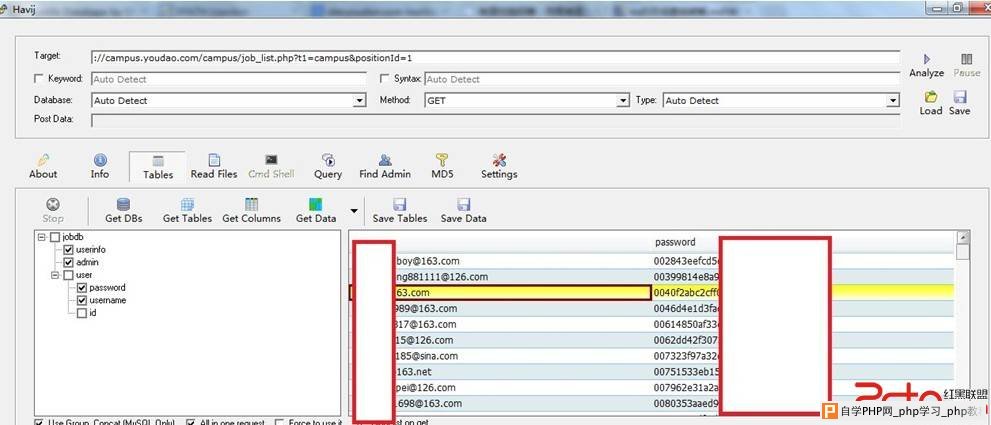
Task: Check the id column checkbox
Action: [82, 313]
